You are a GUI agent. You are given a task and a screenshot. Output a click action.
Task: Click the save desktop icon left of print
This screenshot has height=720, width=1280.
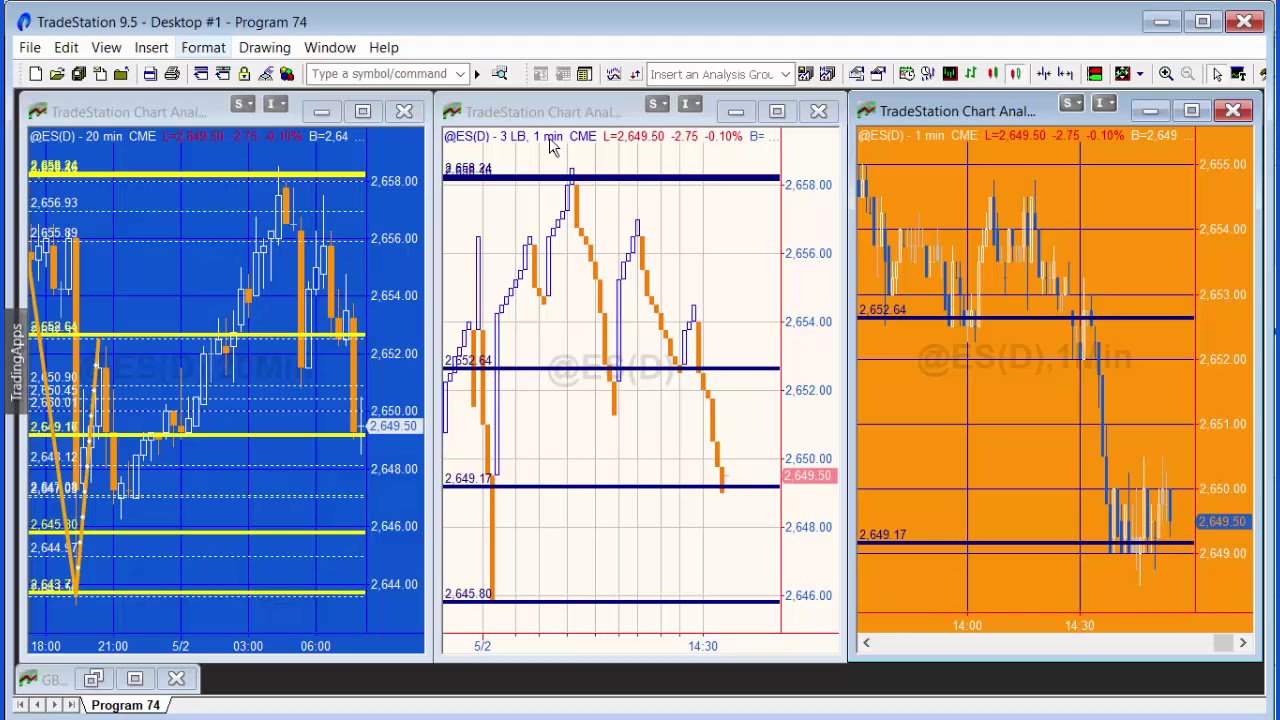pyautogui.click(x=150, y=74)
